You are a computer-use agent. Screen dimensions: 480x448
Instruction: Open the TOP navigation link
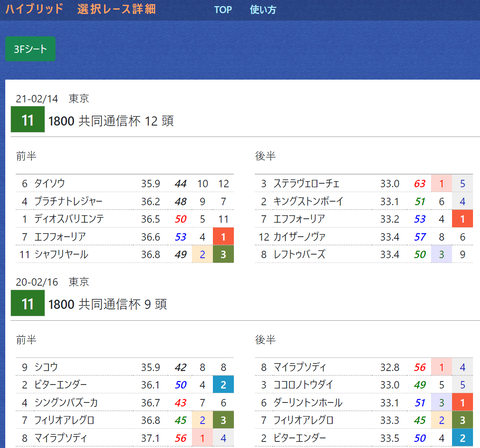(x=223, y=10)
